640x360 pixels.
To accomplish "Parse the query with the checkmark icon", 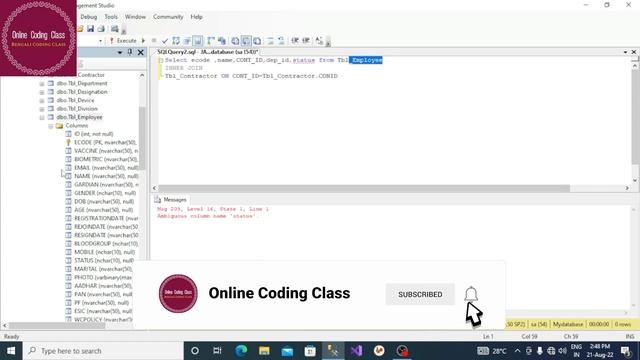I will (x=164, y=40).
